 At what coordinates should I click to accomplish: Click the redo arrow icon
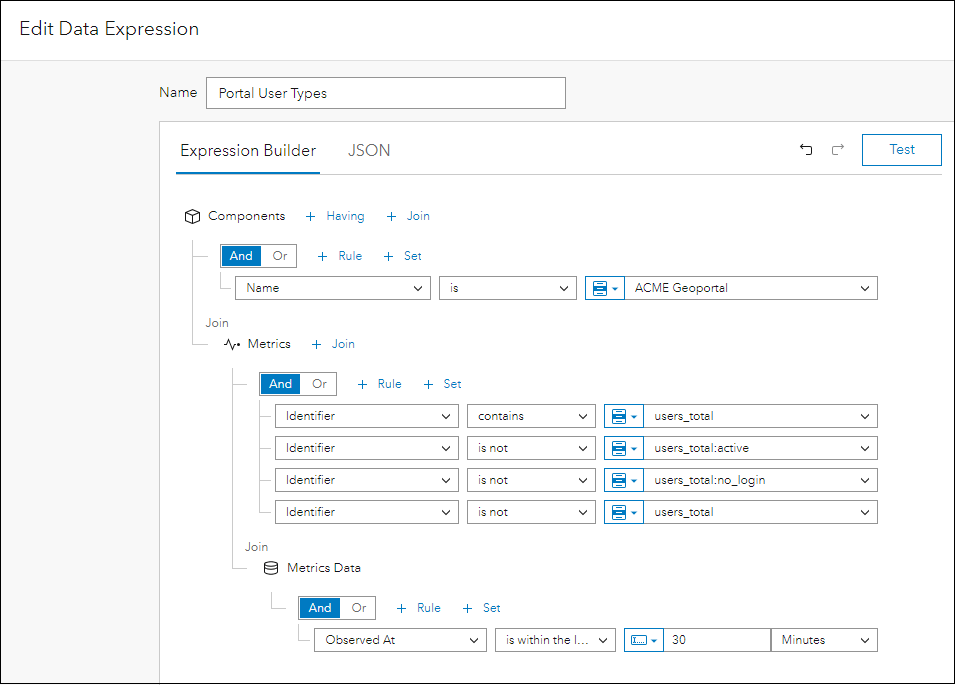(838, 150)
